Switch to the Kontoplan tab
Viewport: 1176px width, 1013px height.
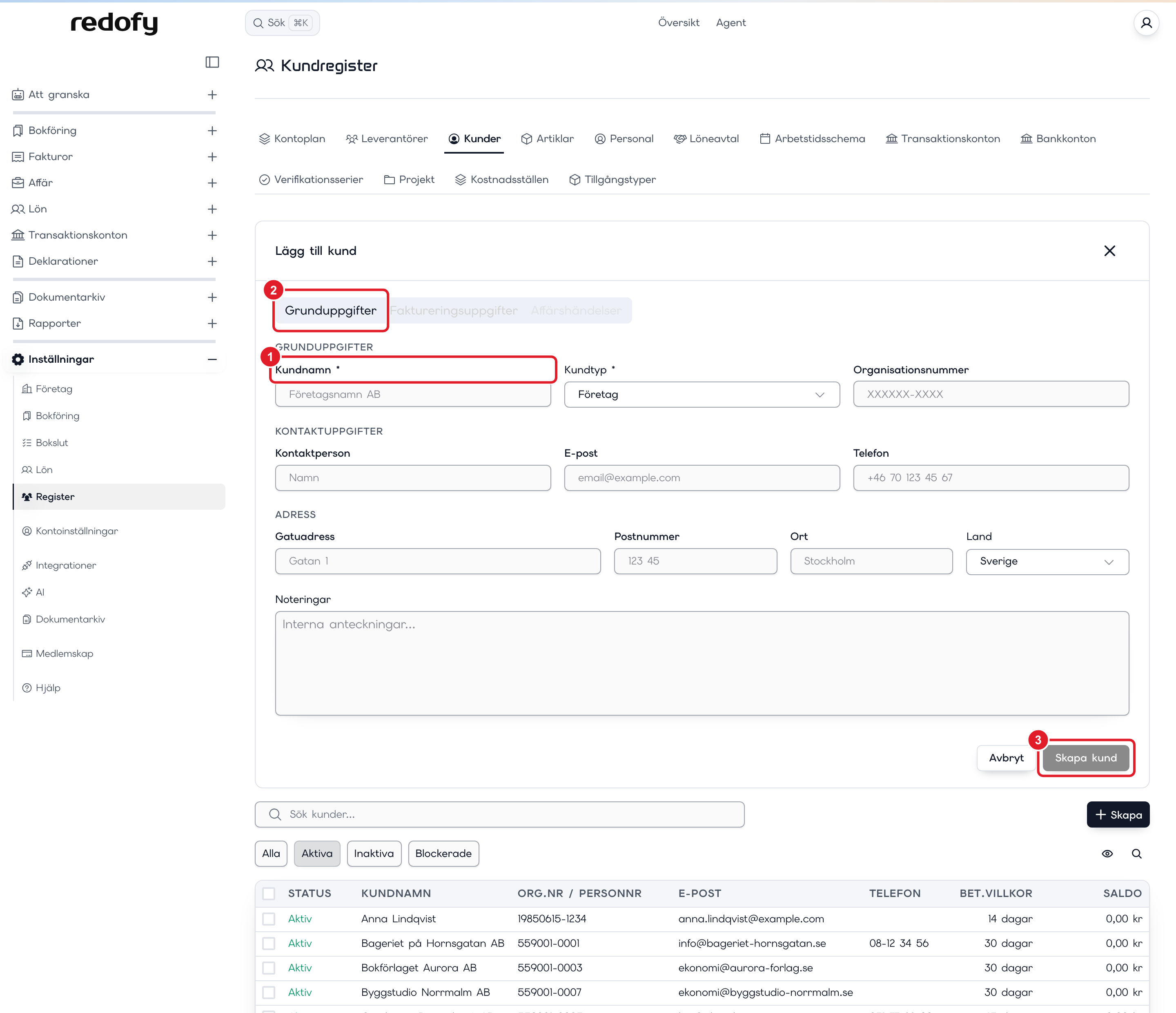coord(292,138)
